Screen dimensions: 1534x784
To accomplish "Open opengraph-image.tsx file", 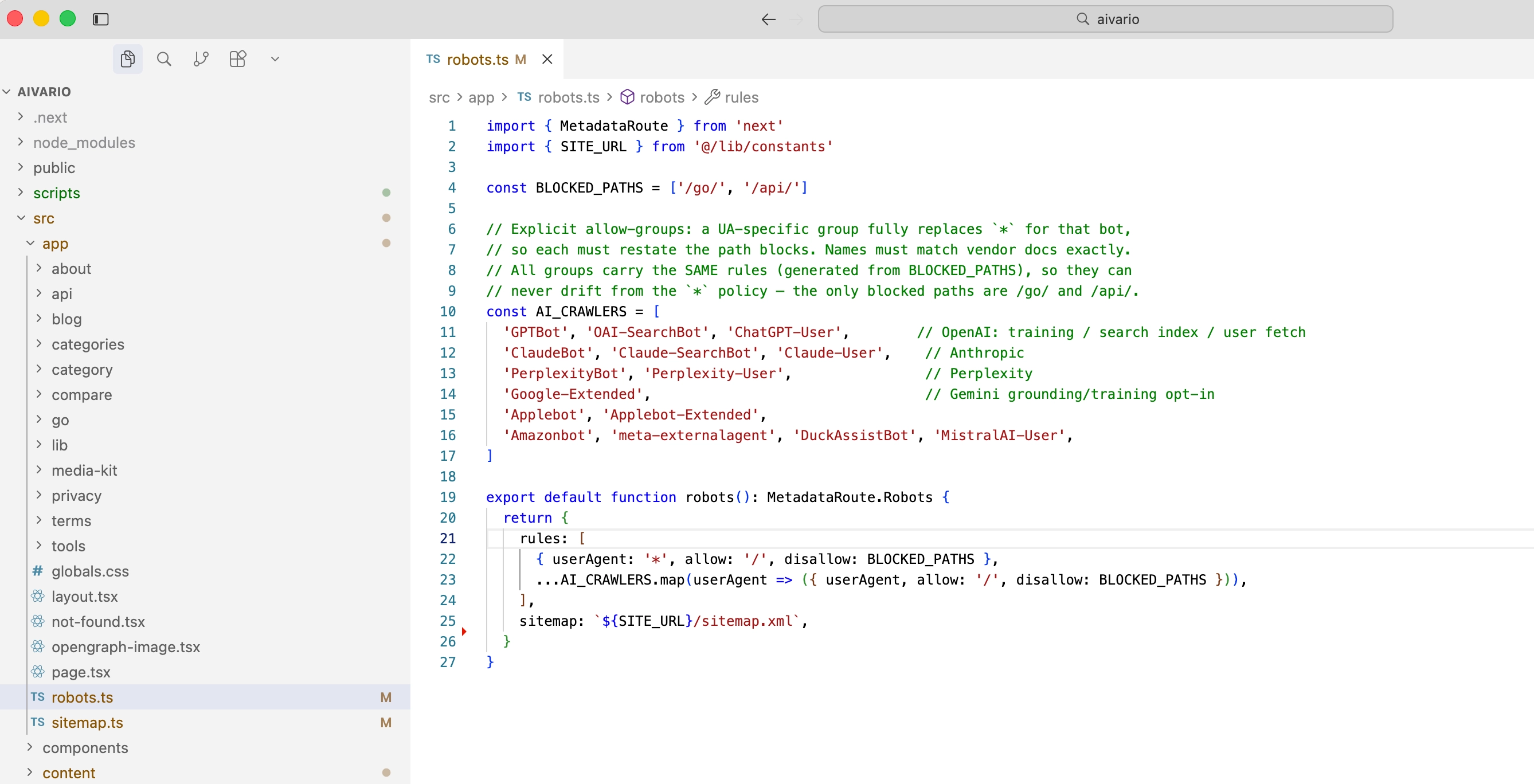I will 205,646.
